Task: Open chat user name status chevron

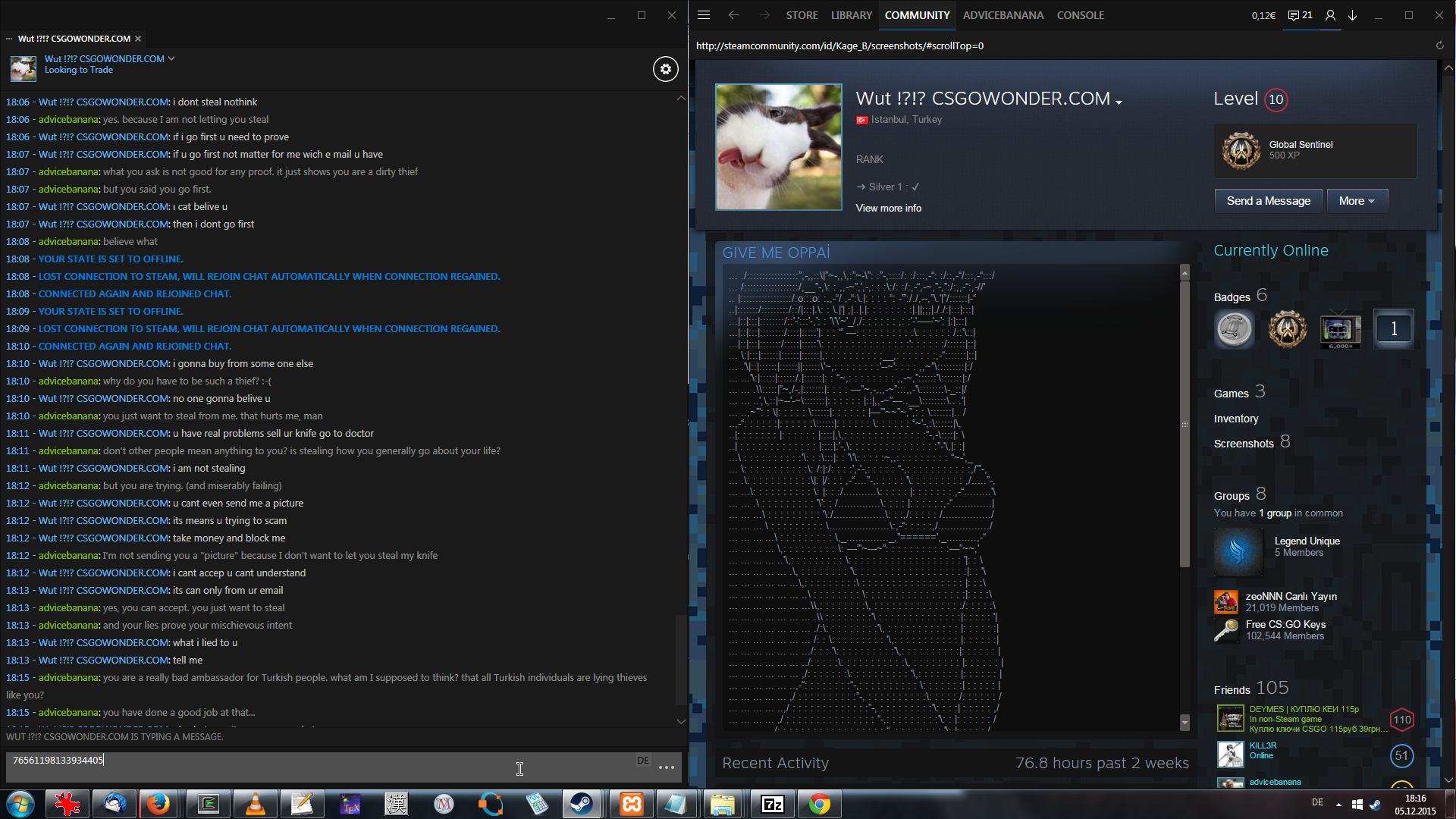Action: point(171,58)
